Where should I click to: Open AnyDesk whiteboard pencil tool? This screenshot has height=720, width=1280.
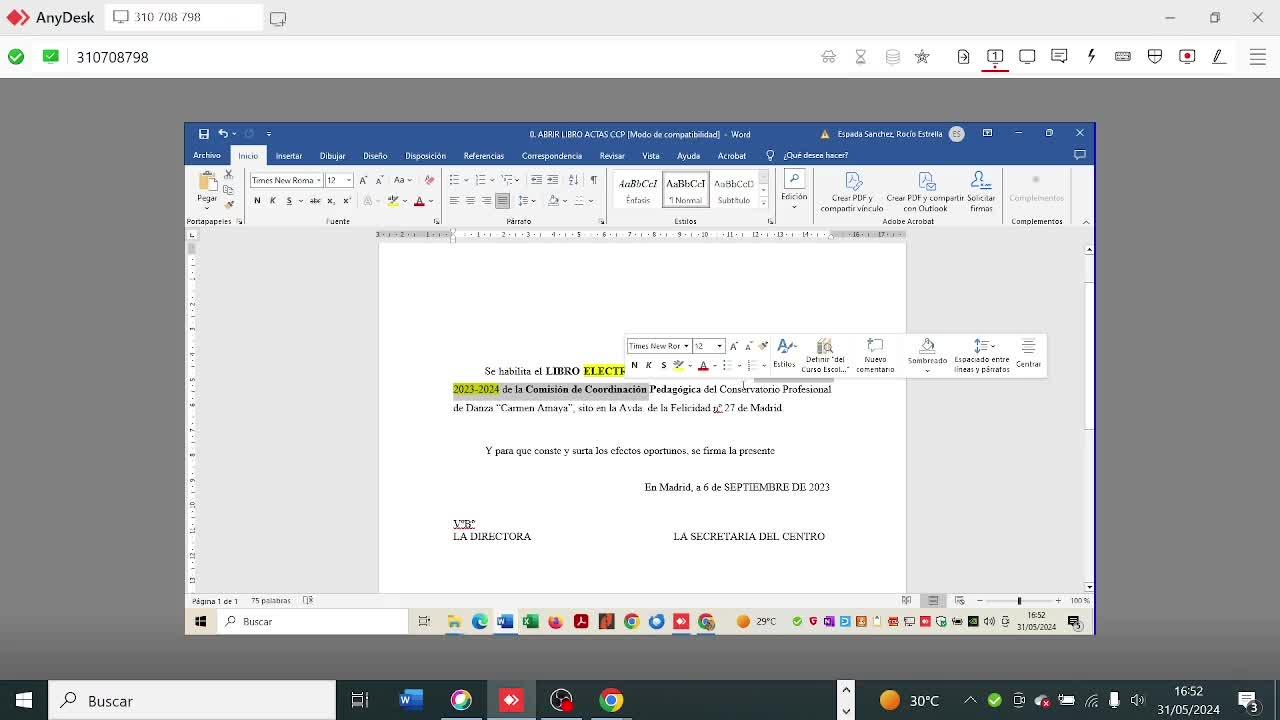[1219, 57]
